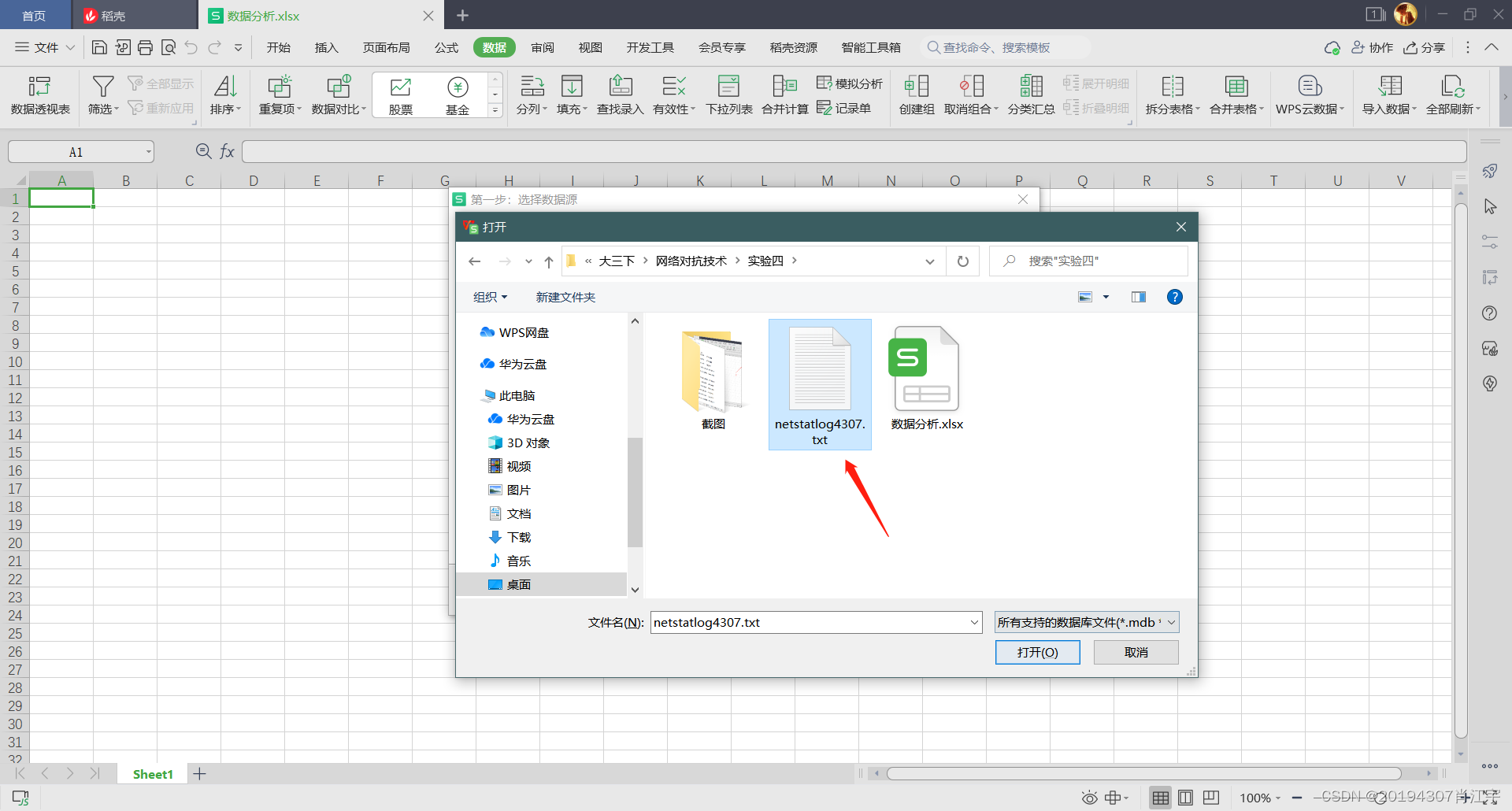Open the 公式 ribbon tab
Image resolution: width=1512 pixels, height=811 pixels.
(x=446, y=47)
